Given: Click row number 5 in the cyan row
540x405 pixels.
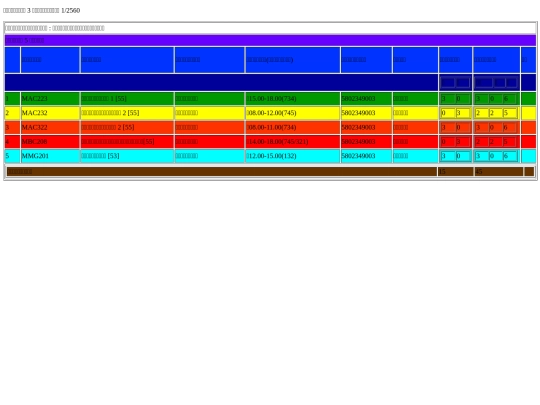Looking at the screenshot, I should pyautogui.click(x=7, y=156).
